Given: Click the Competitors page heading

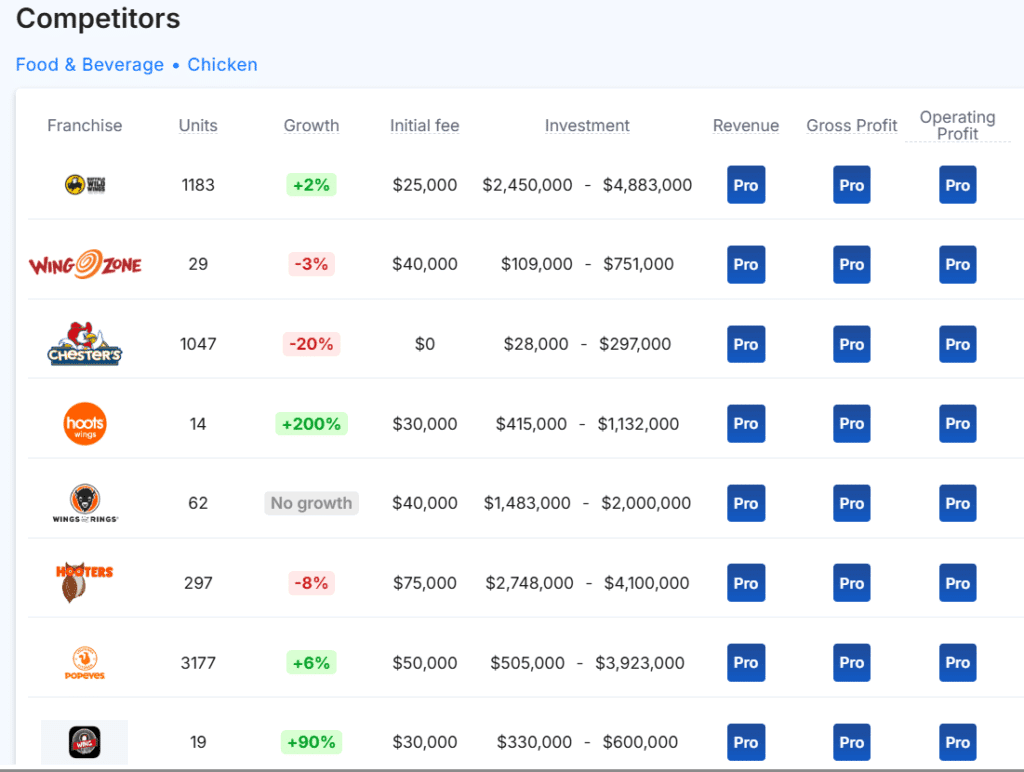Looking at the screenshot, I should [x=98, y=18].
